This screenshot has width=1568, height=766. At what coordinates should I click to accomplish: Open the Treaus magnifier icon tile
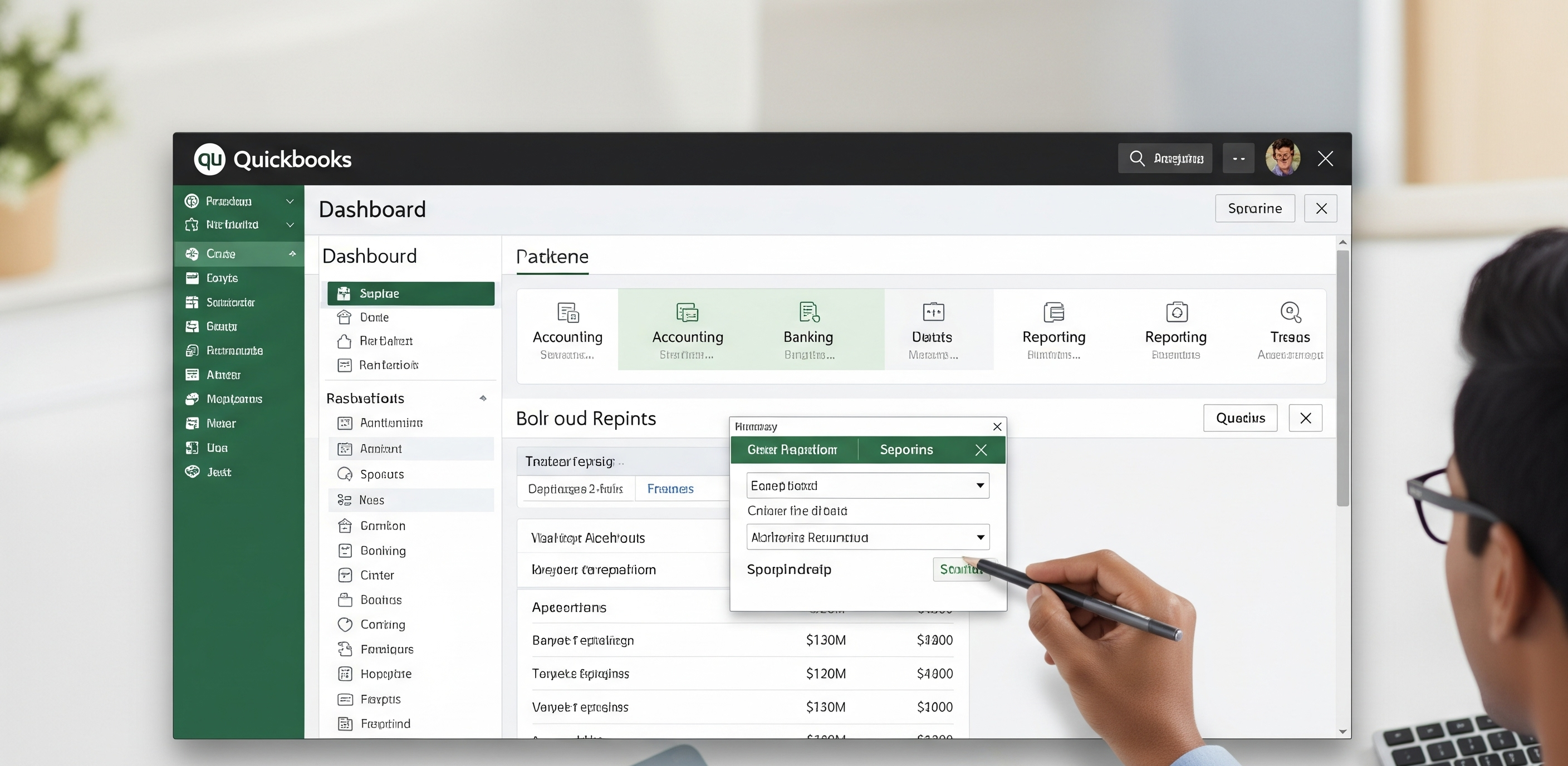(x=1290, y=312)
